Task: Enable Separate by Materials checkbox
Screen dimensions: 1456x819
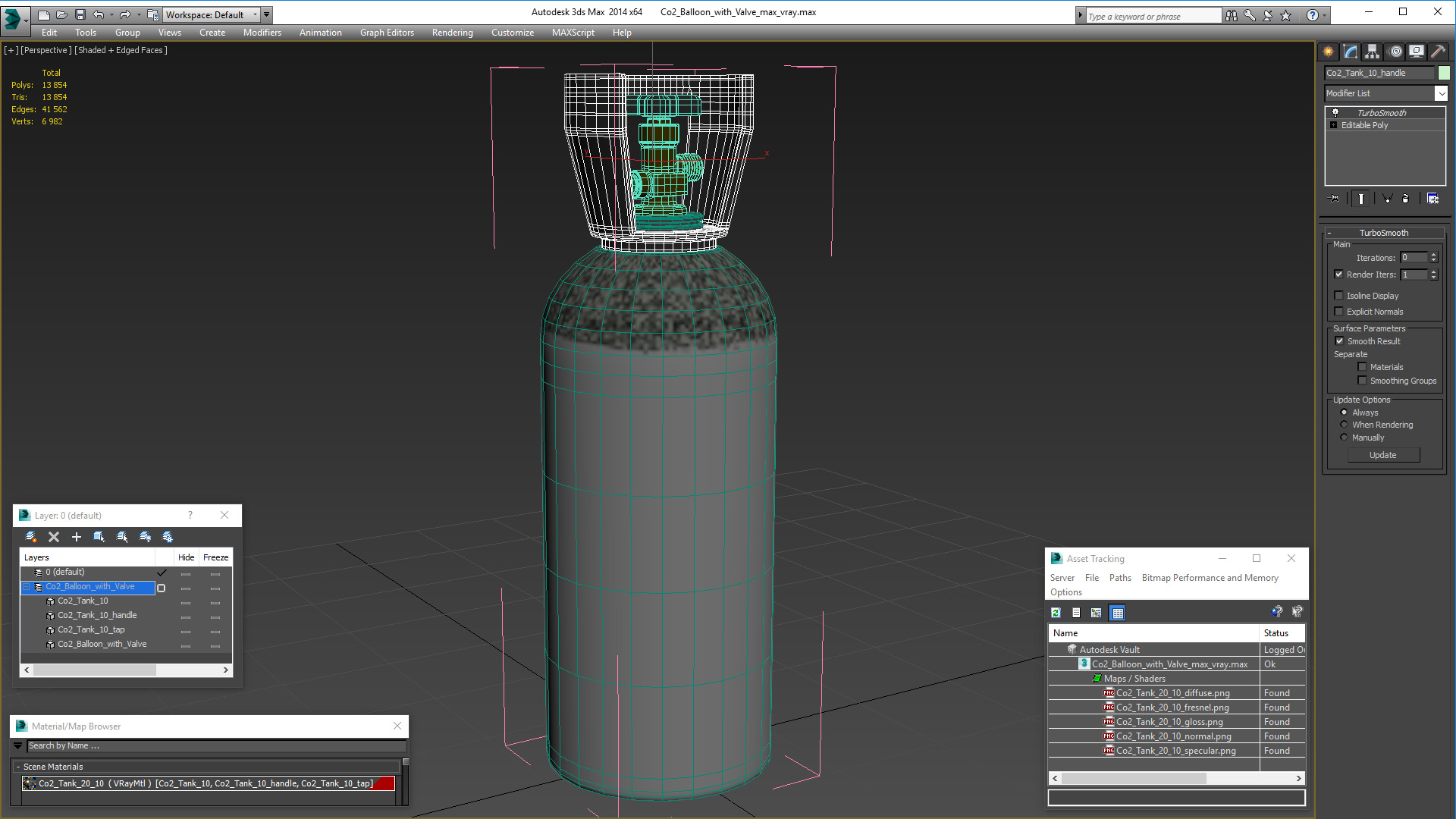Action: point(1362,367)
